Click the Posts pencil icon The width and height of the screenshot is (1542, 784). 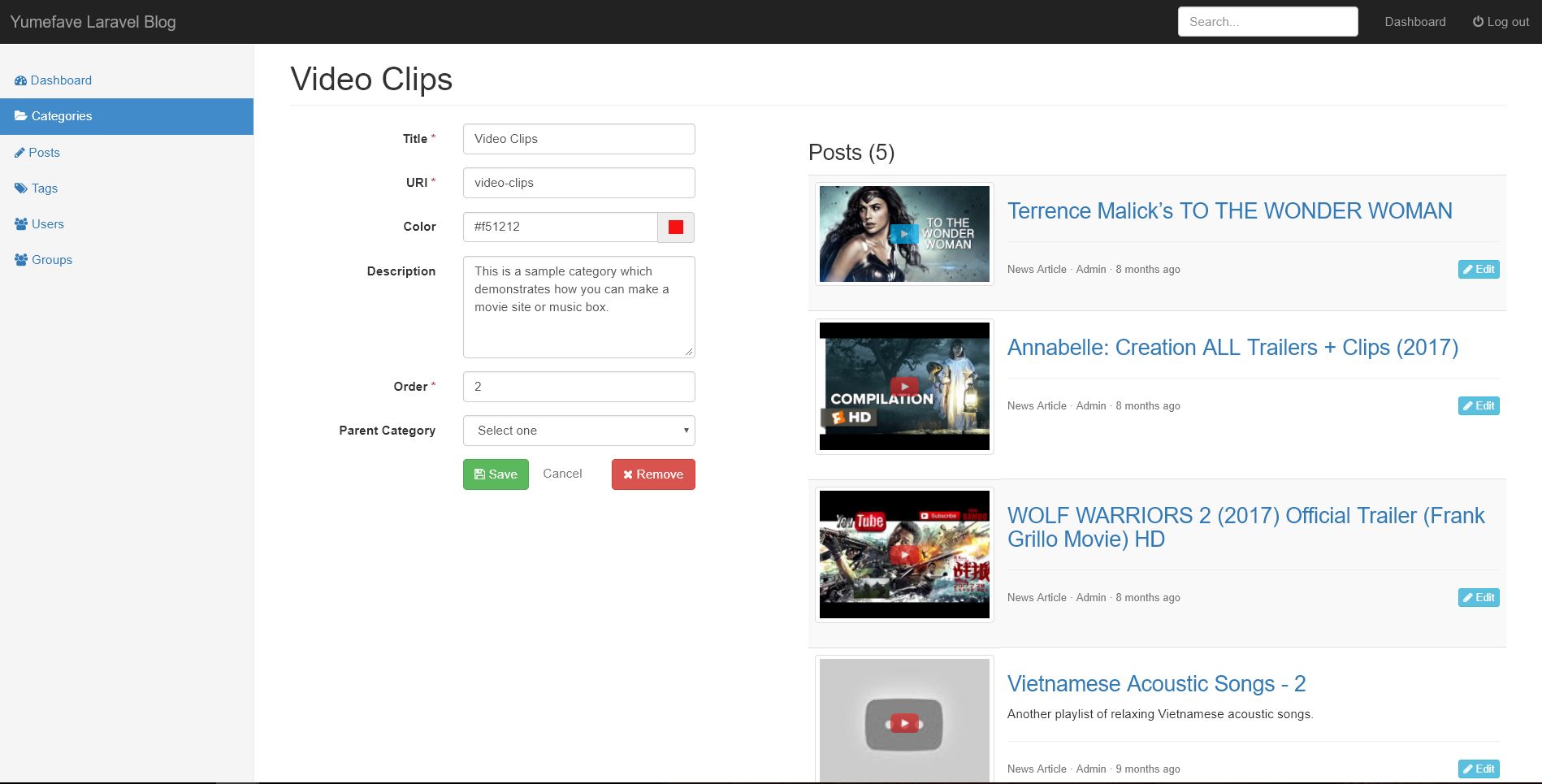point(19,153)
